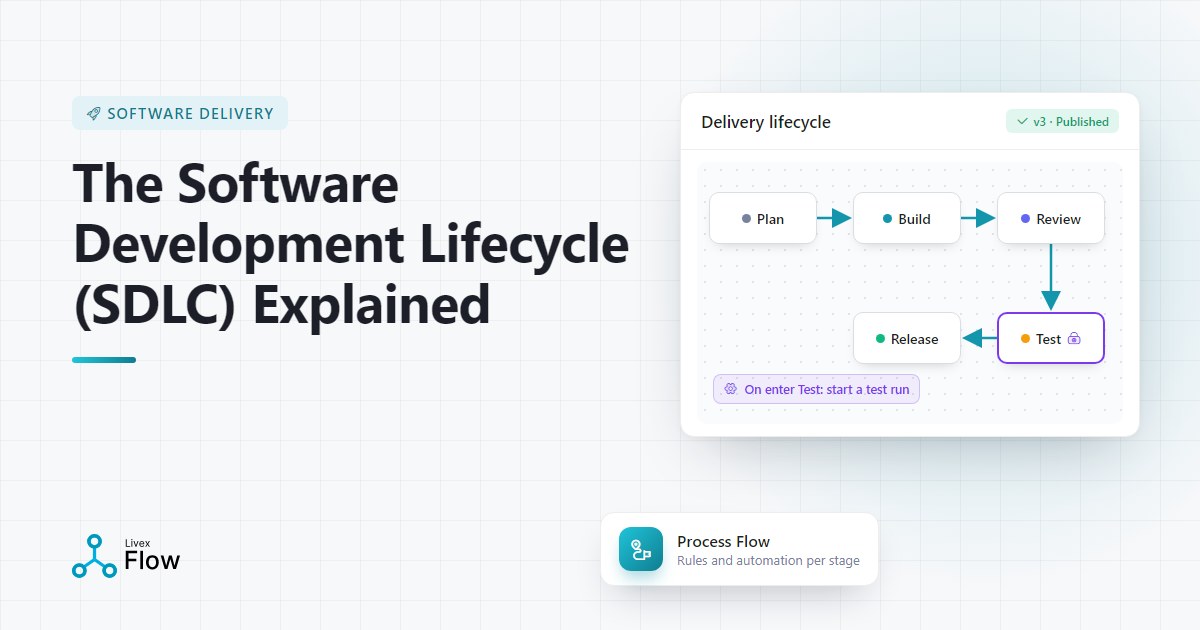Viewport: 1200px width, 630px height.
Task: Click the On enter Test automation rule
Action: pos(816,389)
